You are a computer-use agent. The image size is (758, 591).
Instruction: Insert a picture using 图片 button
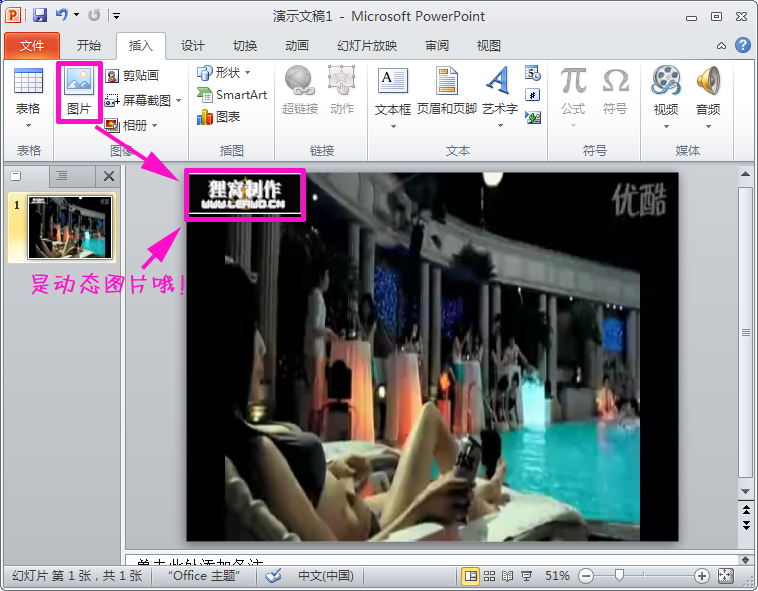point(79,92)
